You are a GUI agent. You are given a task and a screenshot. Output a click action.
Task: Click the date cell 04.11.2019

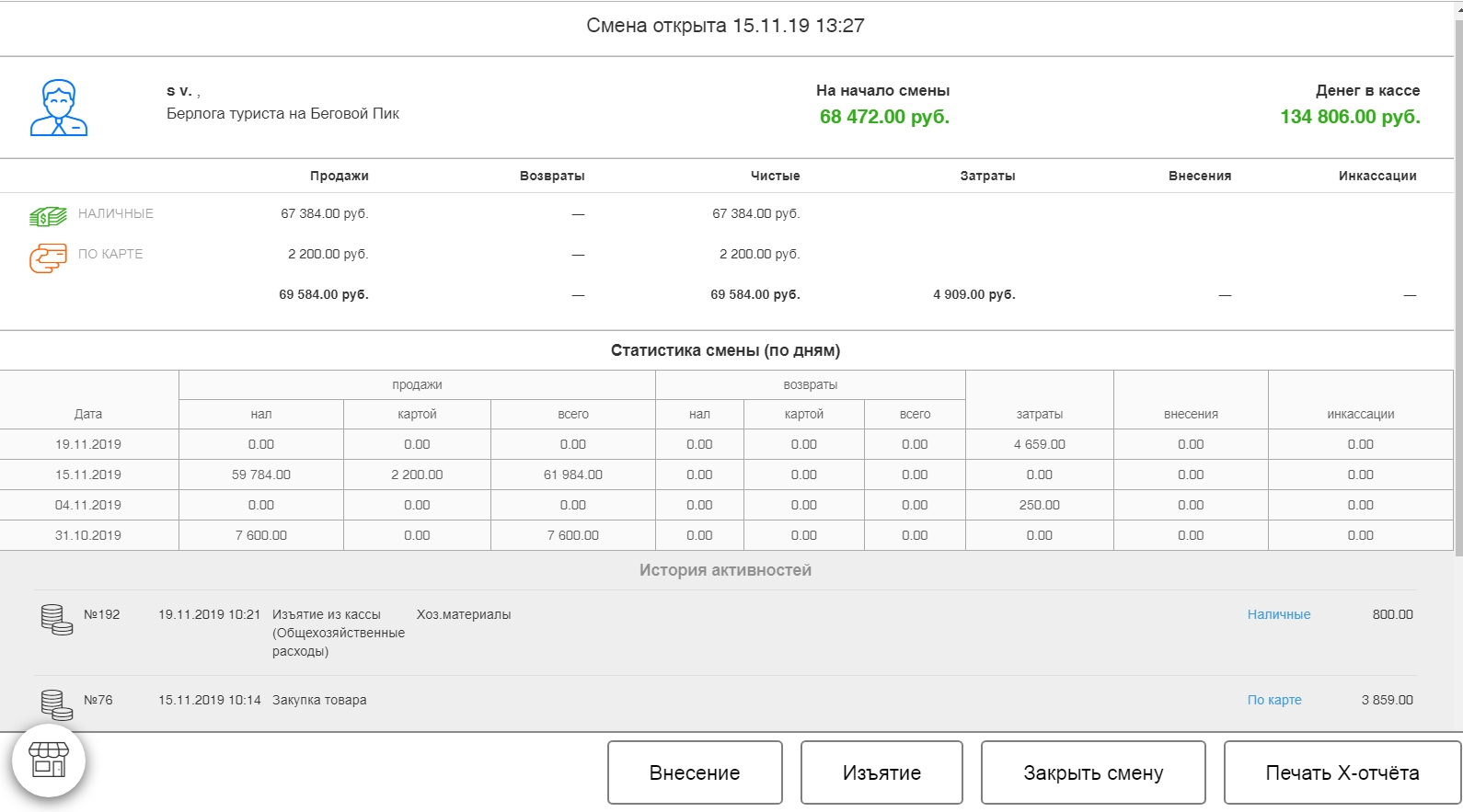click(x=88, y=505)
